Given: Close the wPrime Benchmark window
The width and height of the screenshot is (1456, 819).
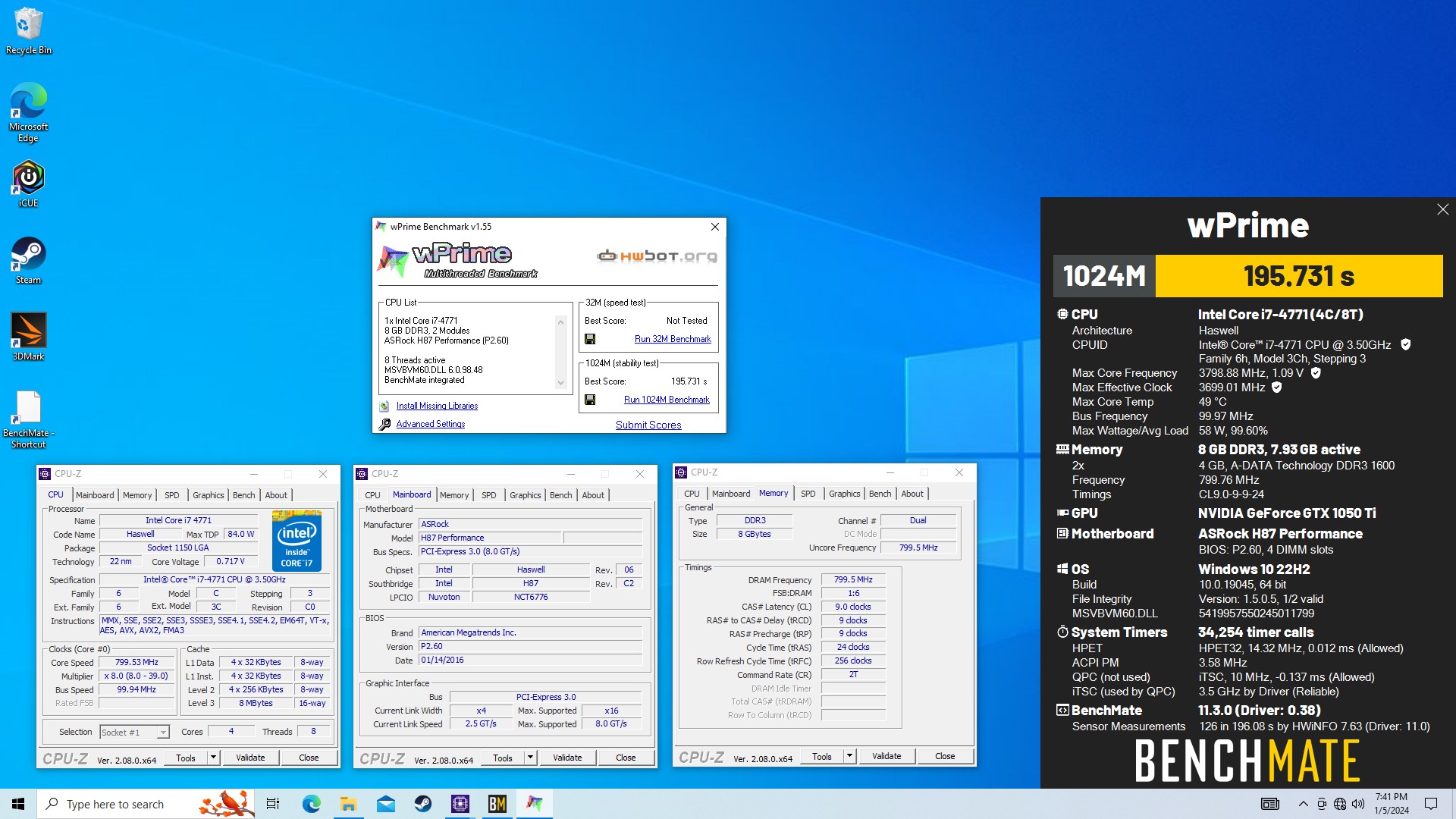Looking at the screenshot, I should [x=714, y=227].
